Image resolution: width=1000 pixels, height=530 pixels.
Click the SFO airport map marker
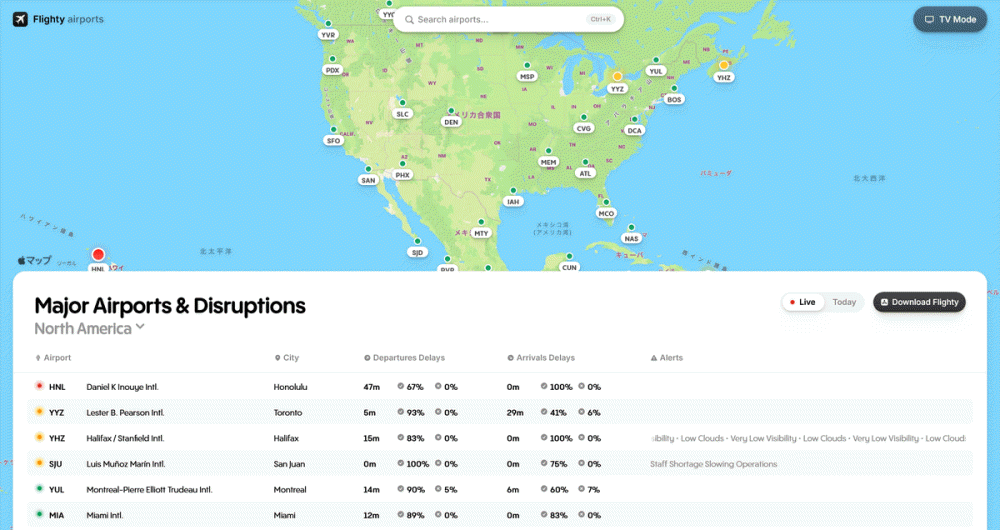333,131
